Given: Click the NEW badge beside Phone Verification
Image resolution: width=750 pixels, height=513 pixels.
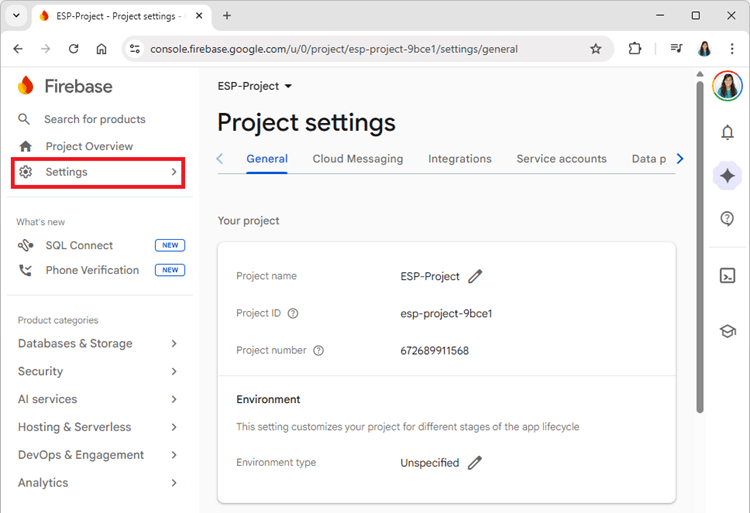Looking at the screenshot, I should 170,270.
